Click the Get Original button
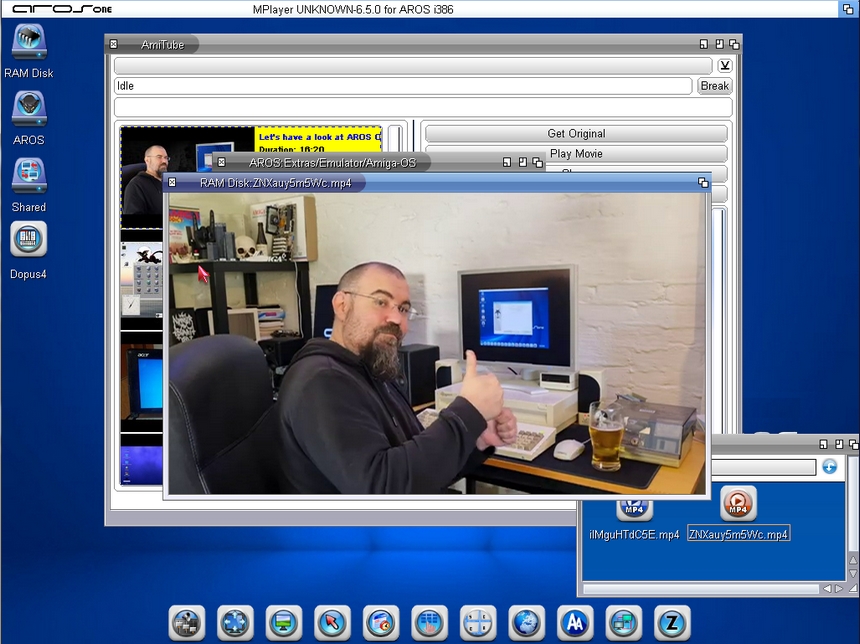 (x=576, y=134)
